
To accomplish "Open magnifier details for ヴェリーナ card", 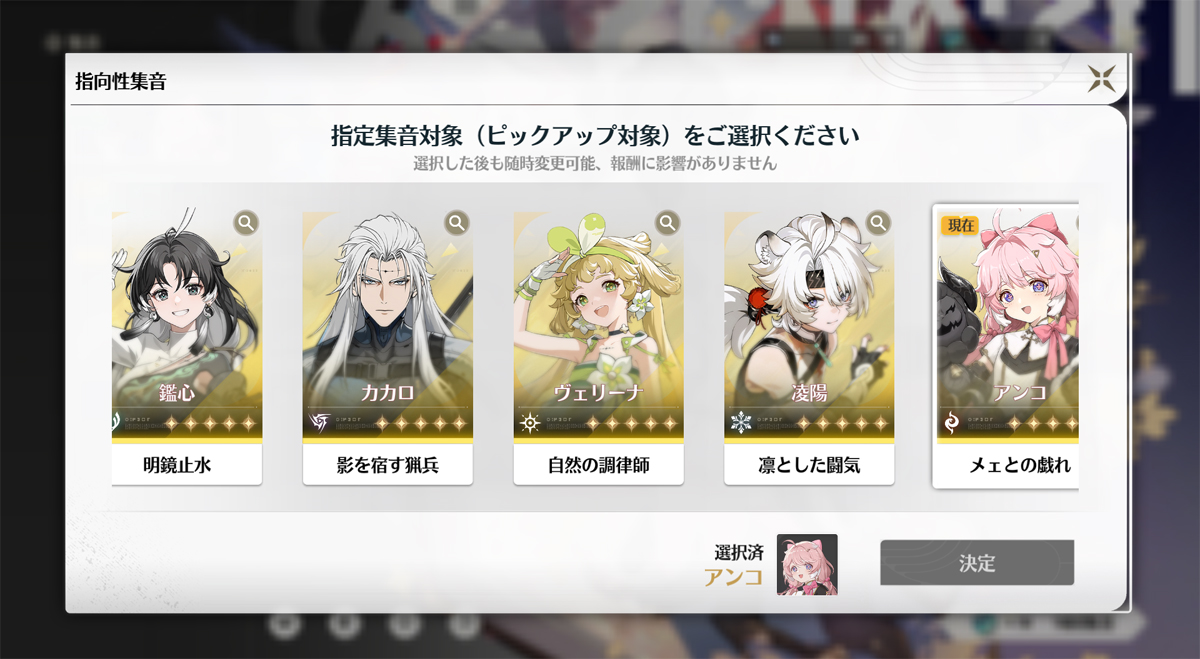I will 668,222.
